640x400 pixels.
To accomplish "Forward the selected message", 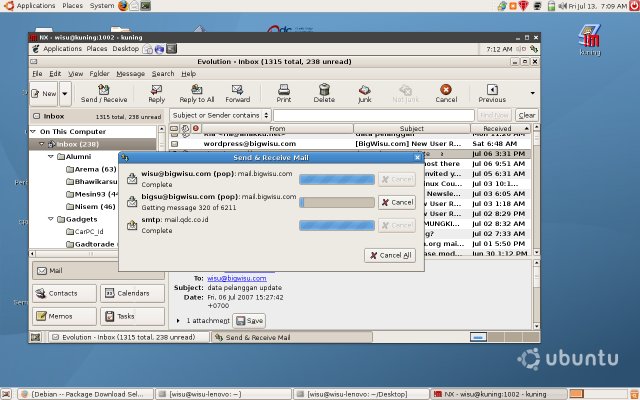I will 238,93.
